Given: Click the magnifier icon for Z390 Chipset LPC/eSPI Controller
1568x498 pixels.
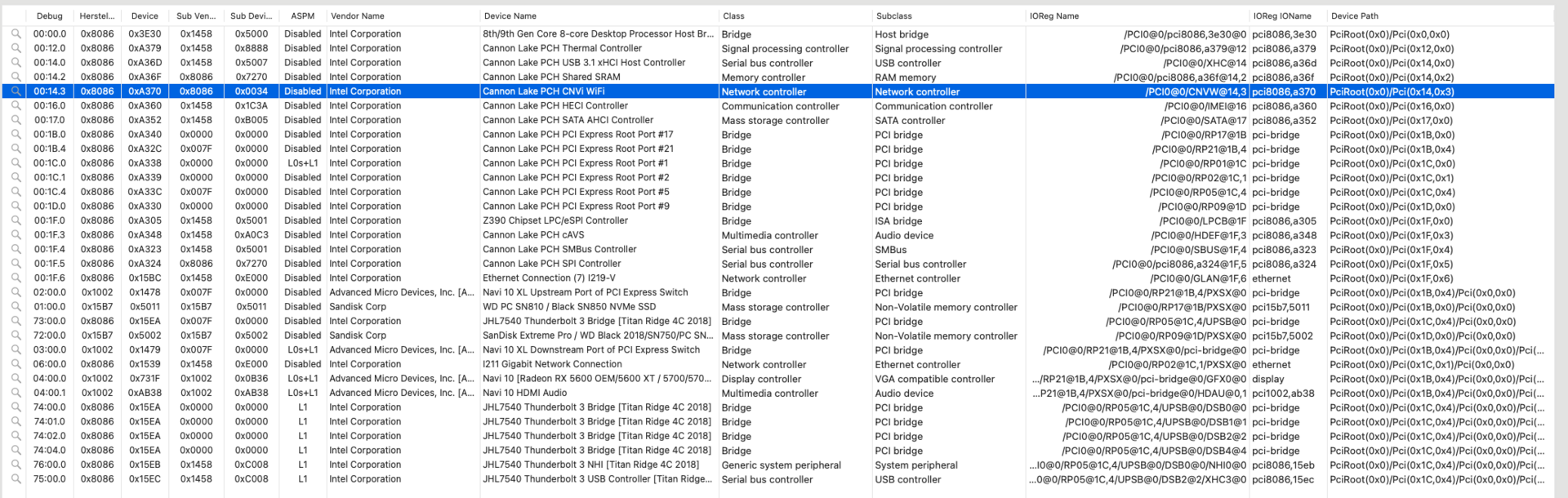Looking at the screenshot, I should click(16, 220).
